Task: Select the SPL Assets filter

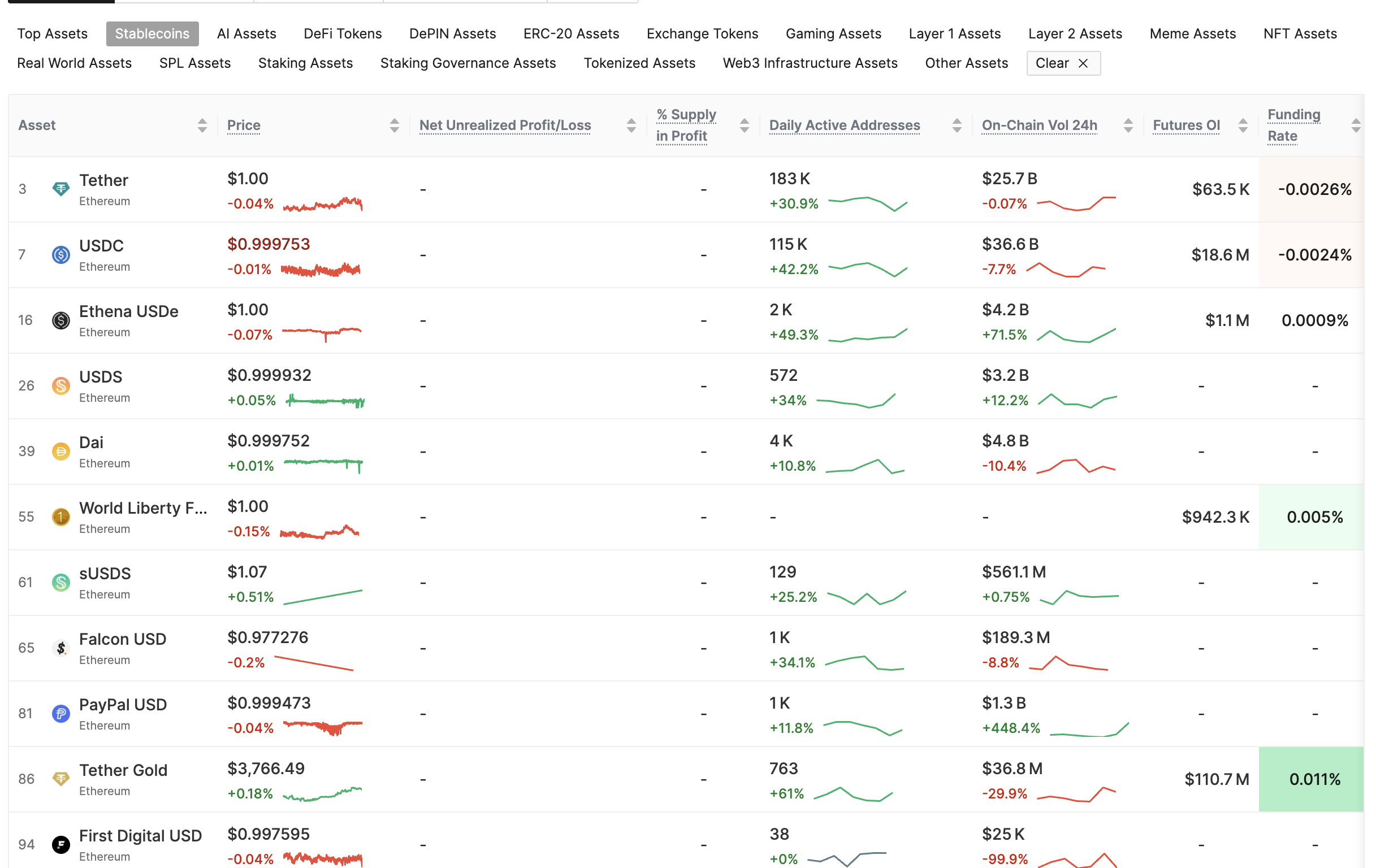Action: 195,63
